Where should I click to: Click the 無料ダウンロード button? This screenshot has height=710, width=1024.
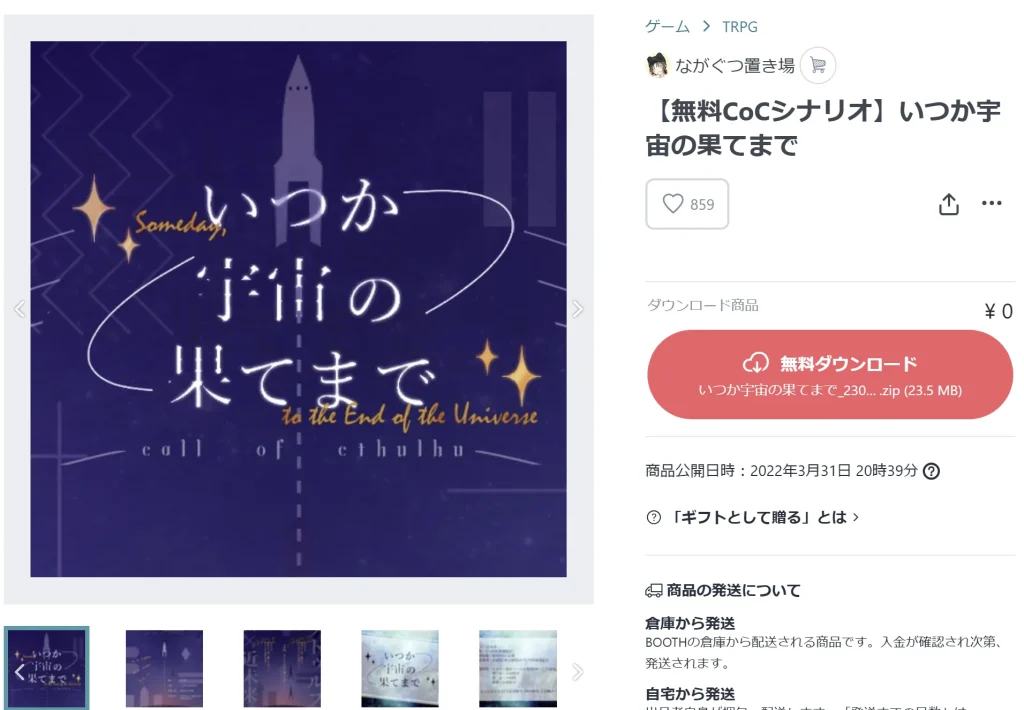[x=830, y=374]
